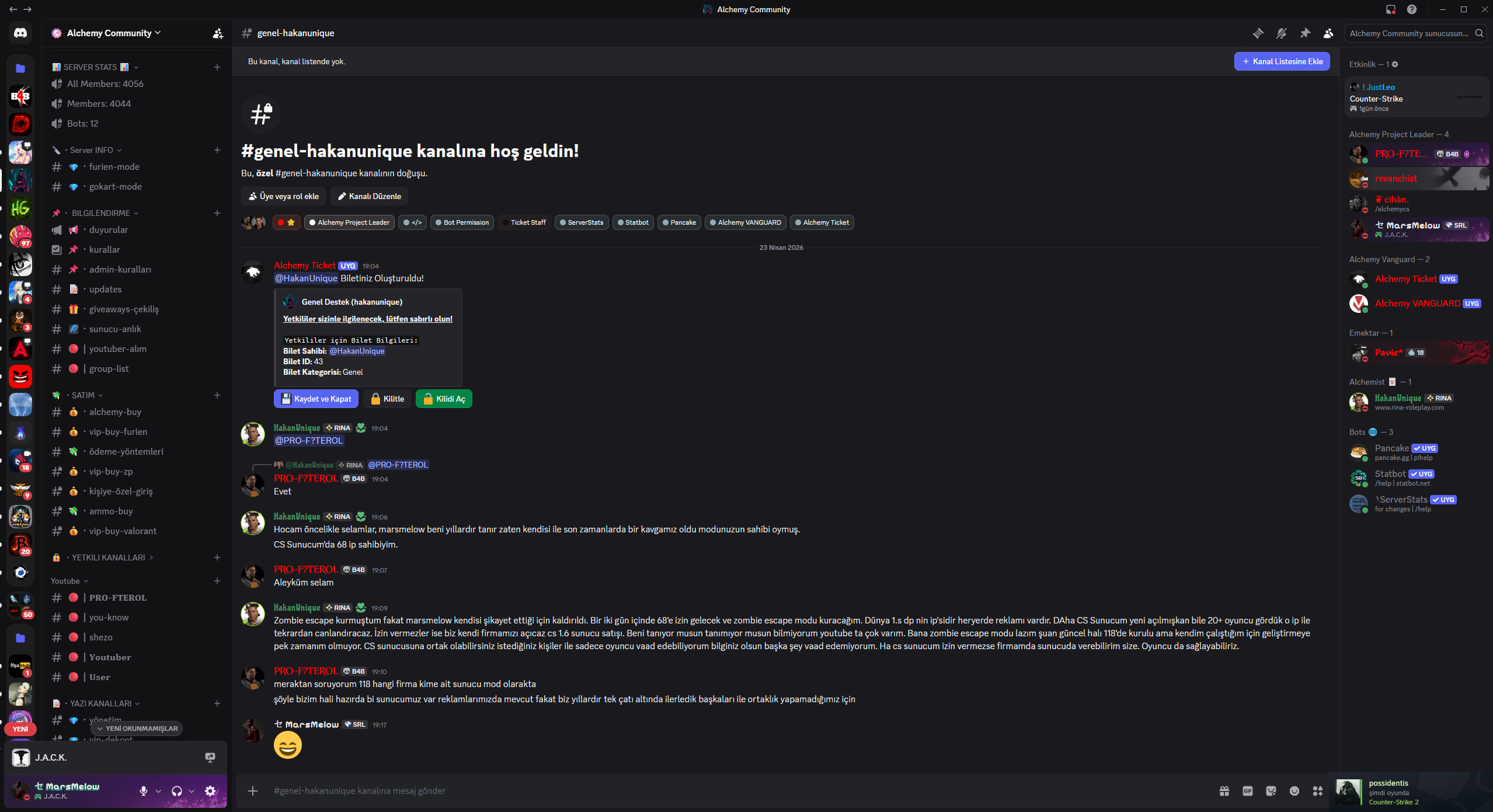The height and width of the screenshot is (812, 1493).
Task: Toggle channel notification mute bell icon
Action: [1282, 33]
